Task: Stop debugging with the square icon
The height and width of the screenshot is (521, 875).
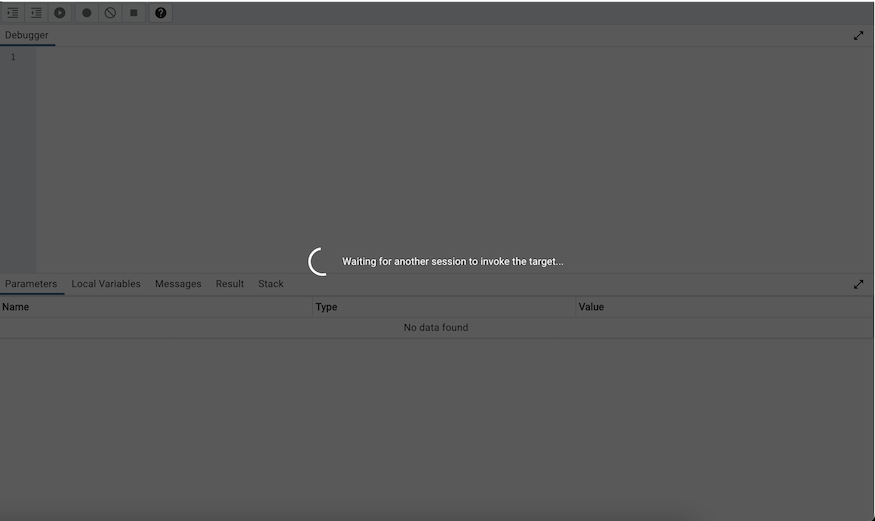Action: [x=134, y=13]
